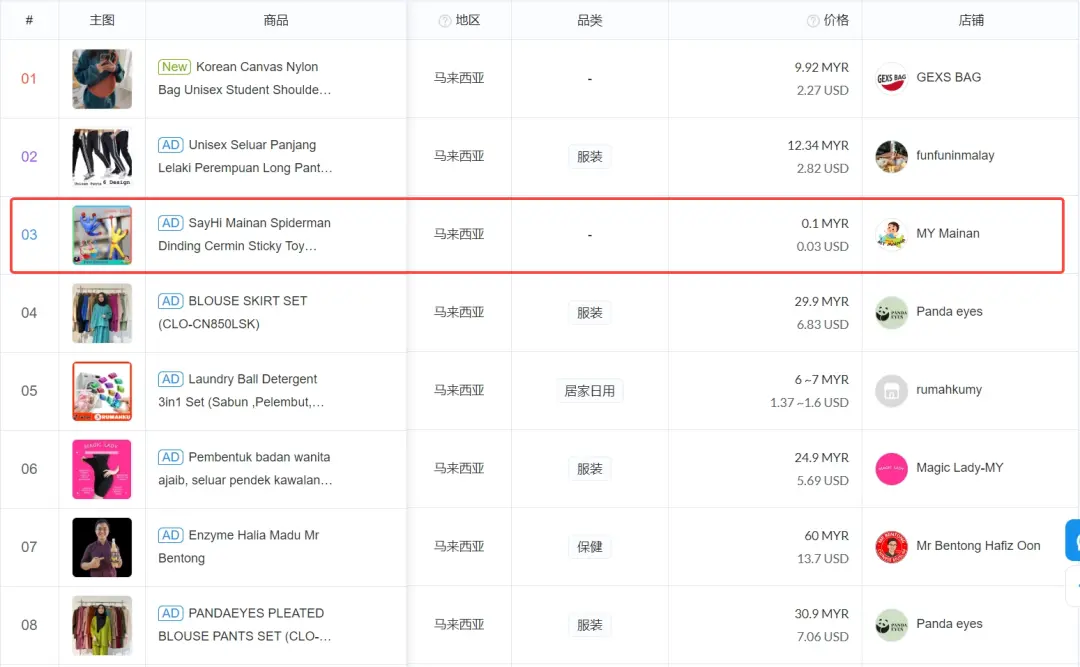Open the MY Mainan shop avatar

(x=891, y=234)
